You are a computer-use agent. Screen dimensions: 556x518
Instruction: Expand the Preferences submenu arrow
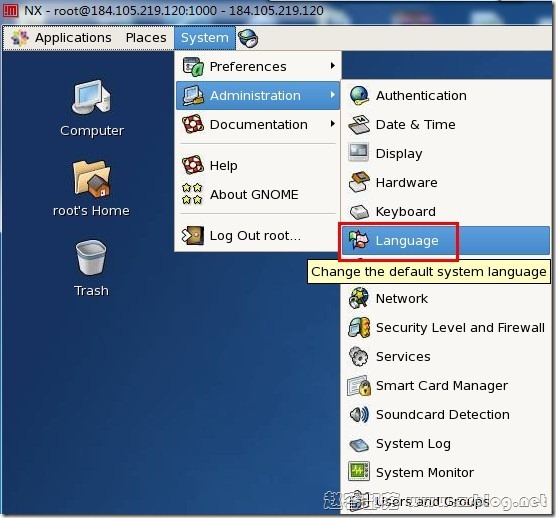332,66
